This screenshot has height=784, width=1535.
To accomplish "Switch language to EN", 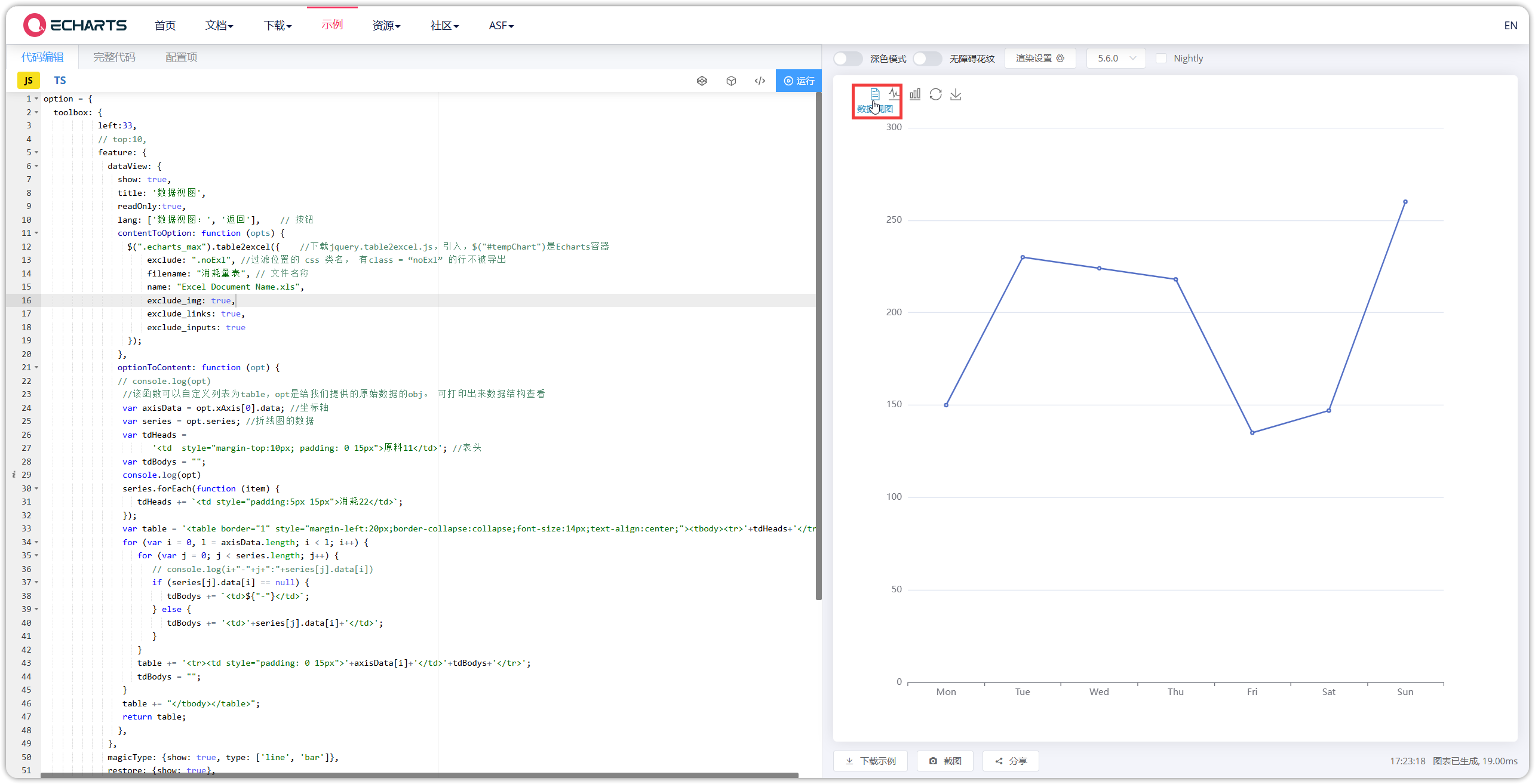I will pos(1511,25).
